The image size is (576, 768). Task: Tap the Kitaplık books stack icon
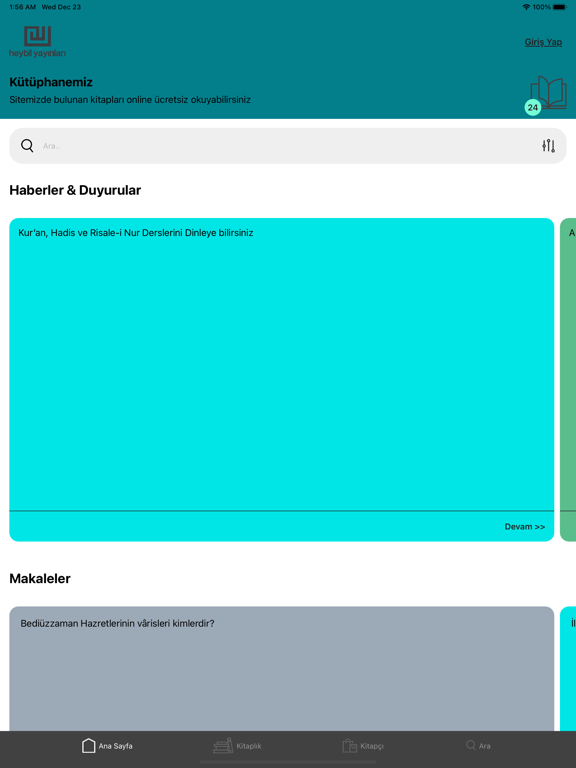(223, 745)
